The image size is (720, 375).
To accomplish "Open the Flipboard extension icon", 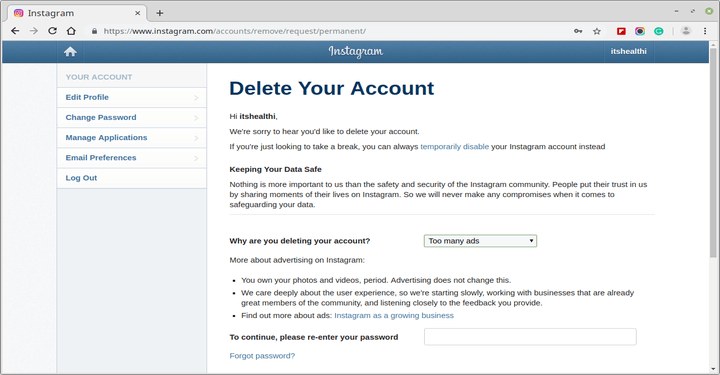I will (x=621, y=31).
